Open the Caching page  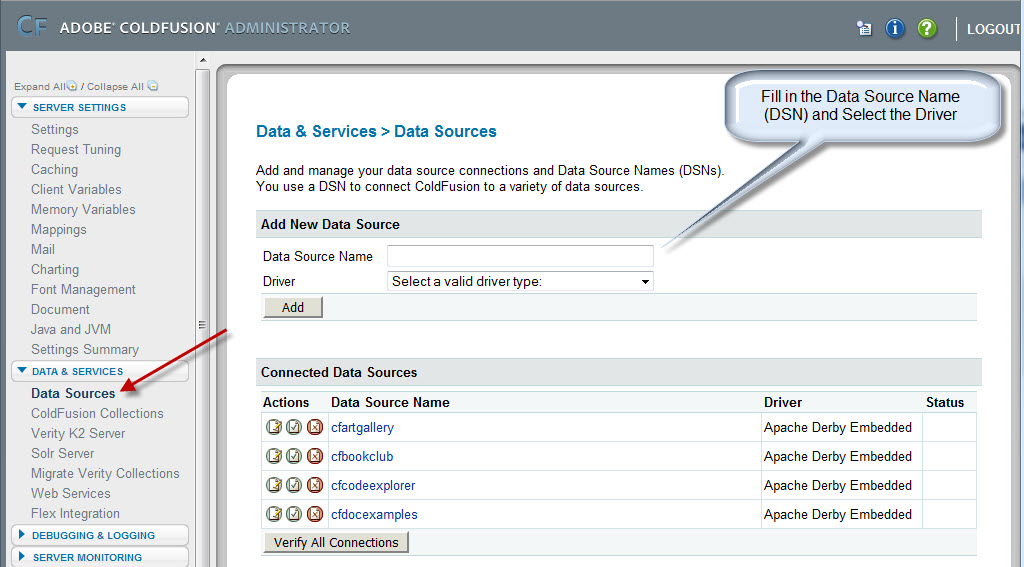pyautogui.click(x=54, y=169)
